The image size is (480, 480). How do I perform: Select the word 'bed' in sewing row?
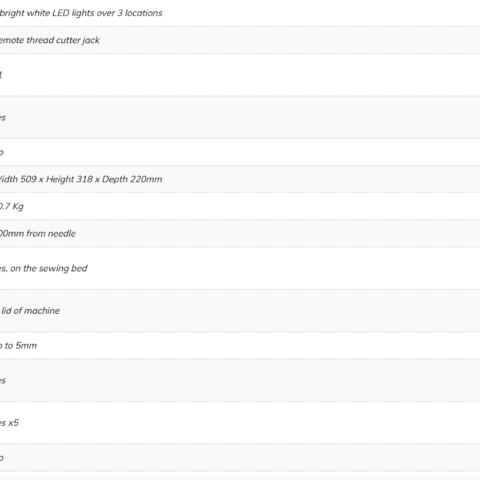pos(80,268)
